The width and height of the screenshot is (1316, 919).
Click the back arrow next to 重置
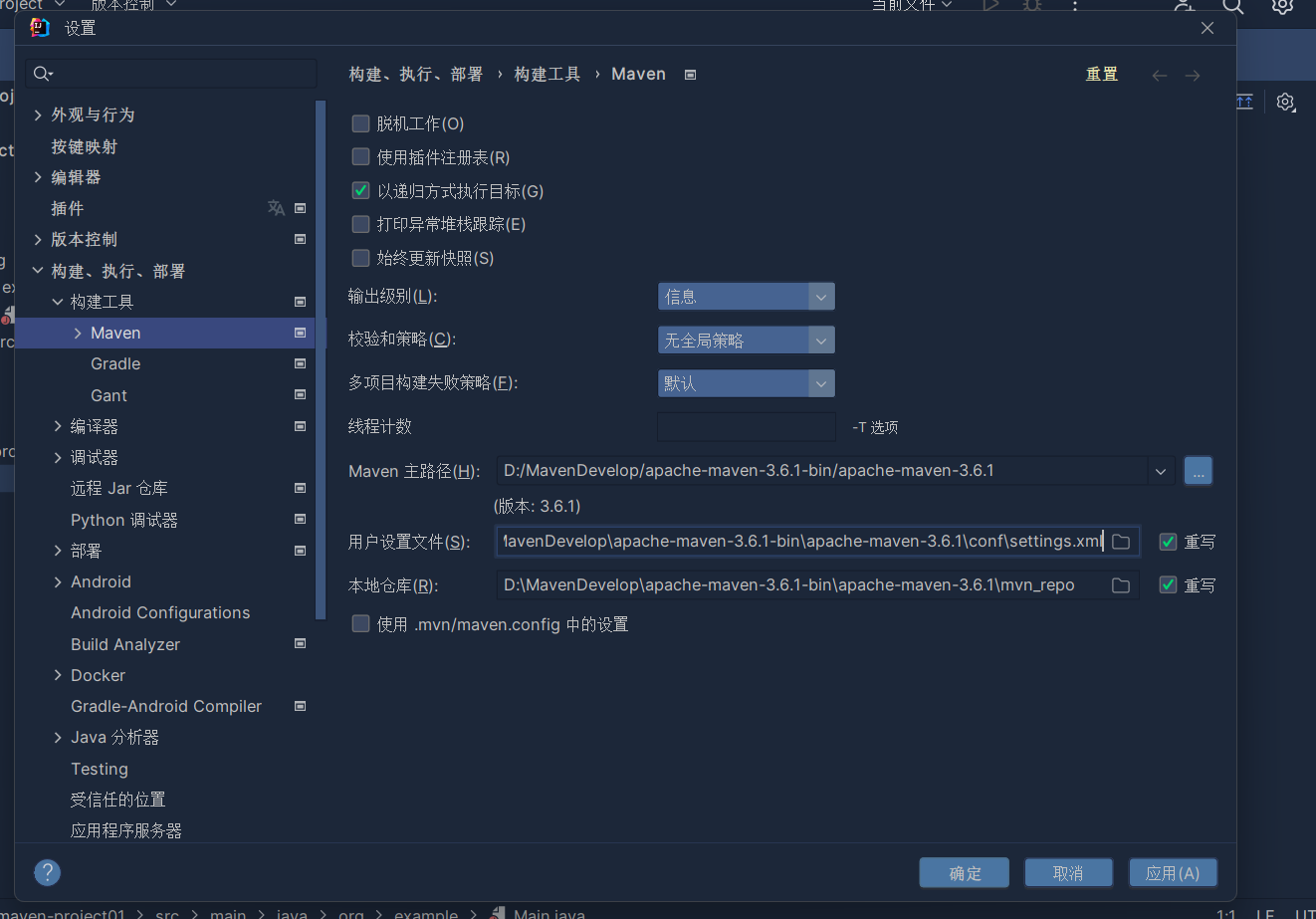click(1160, 76)
